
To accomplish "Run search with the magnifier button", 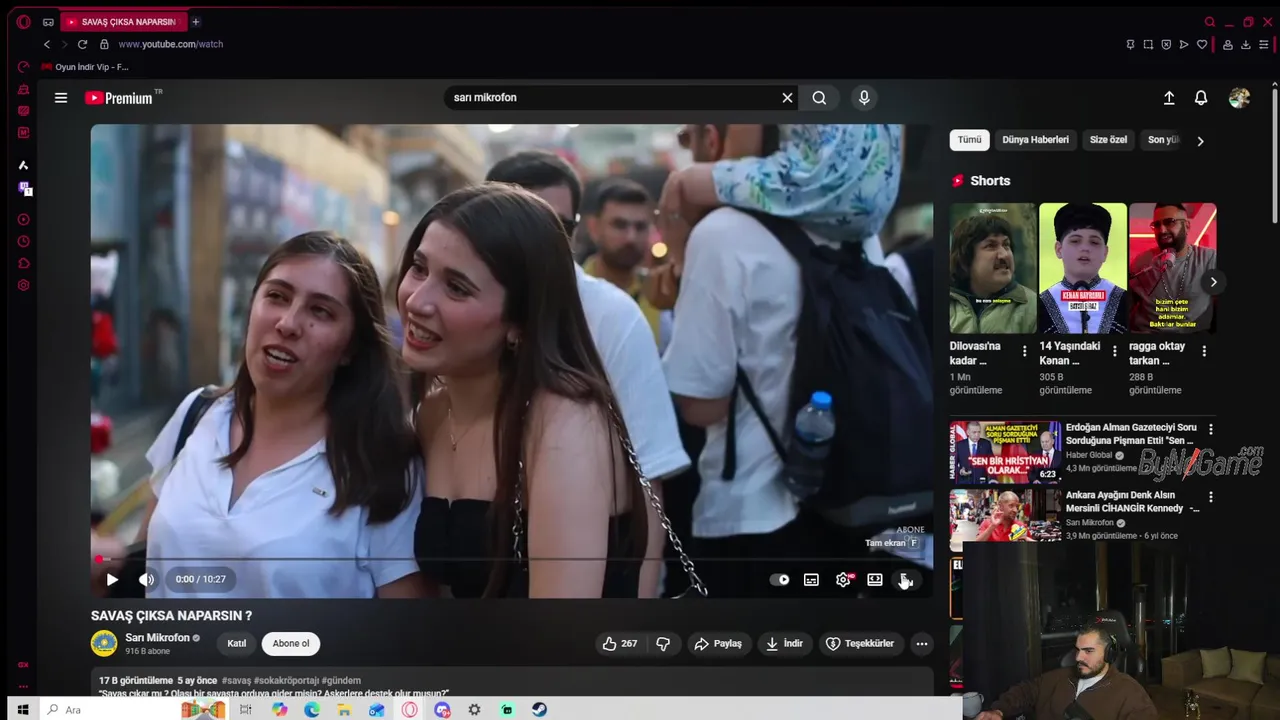I will tap(819, 98).
